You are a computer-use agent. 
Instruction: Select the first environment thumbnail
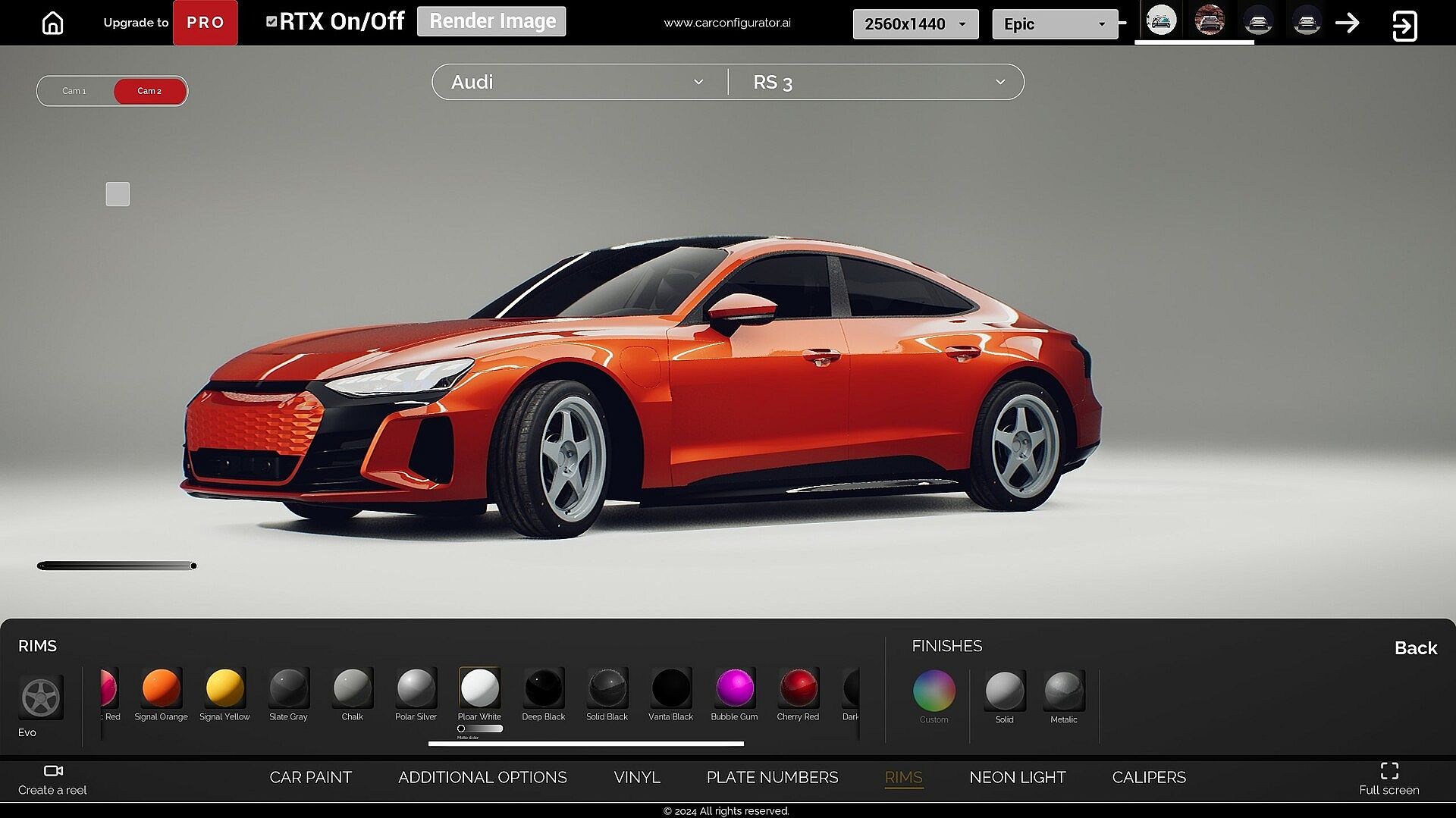[x=1160, y=21]
